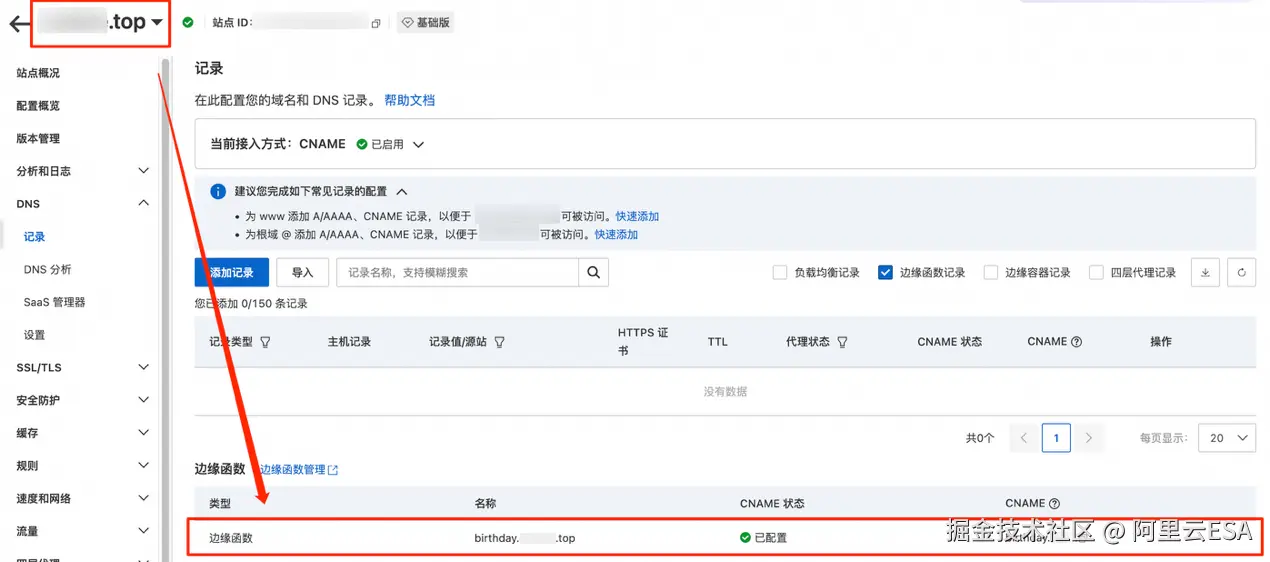Open the site domain dropdown arrow
Image resolution: width=1270 pixels, height=562 pixels.
point(157,24)
